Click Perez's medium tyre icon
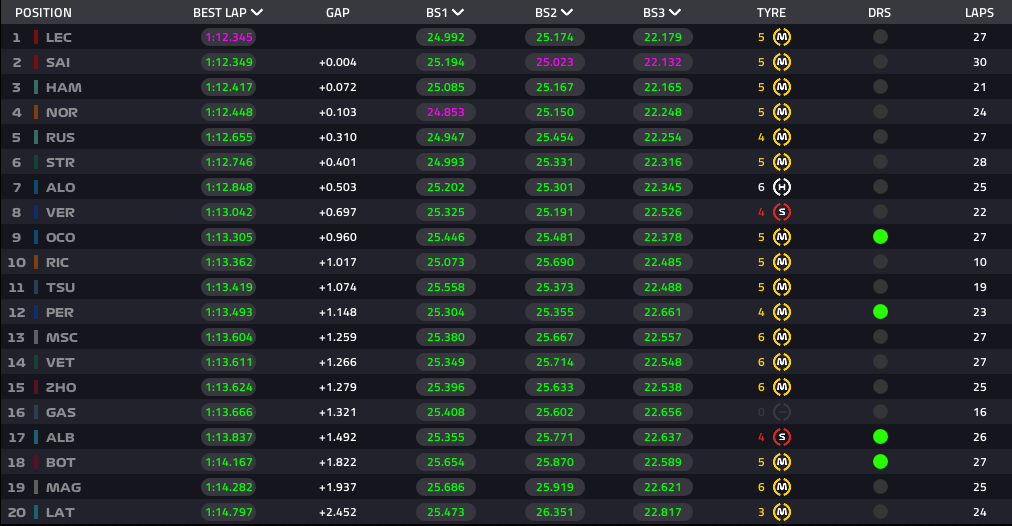Image resolution: width=1012 pixels, height=526 pixels. (782, 312)
